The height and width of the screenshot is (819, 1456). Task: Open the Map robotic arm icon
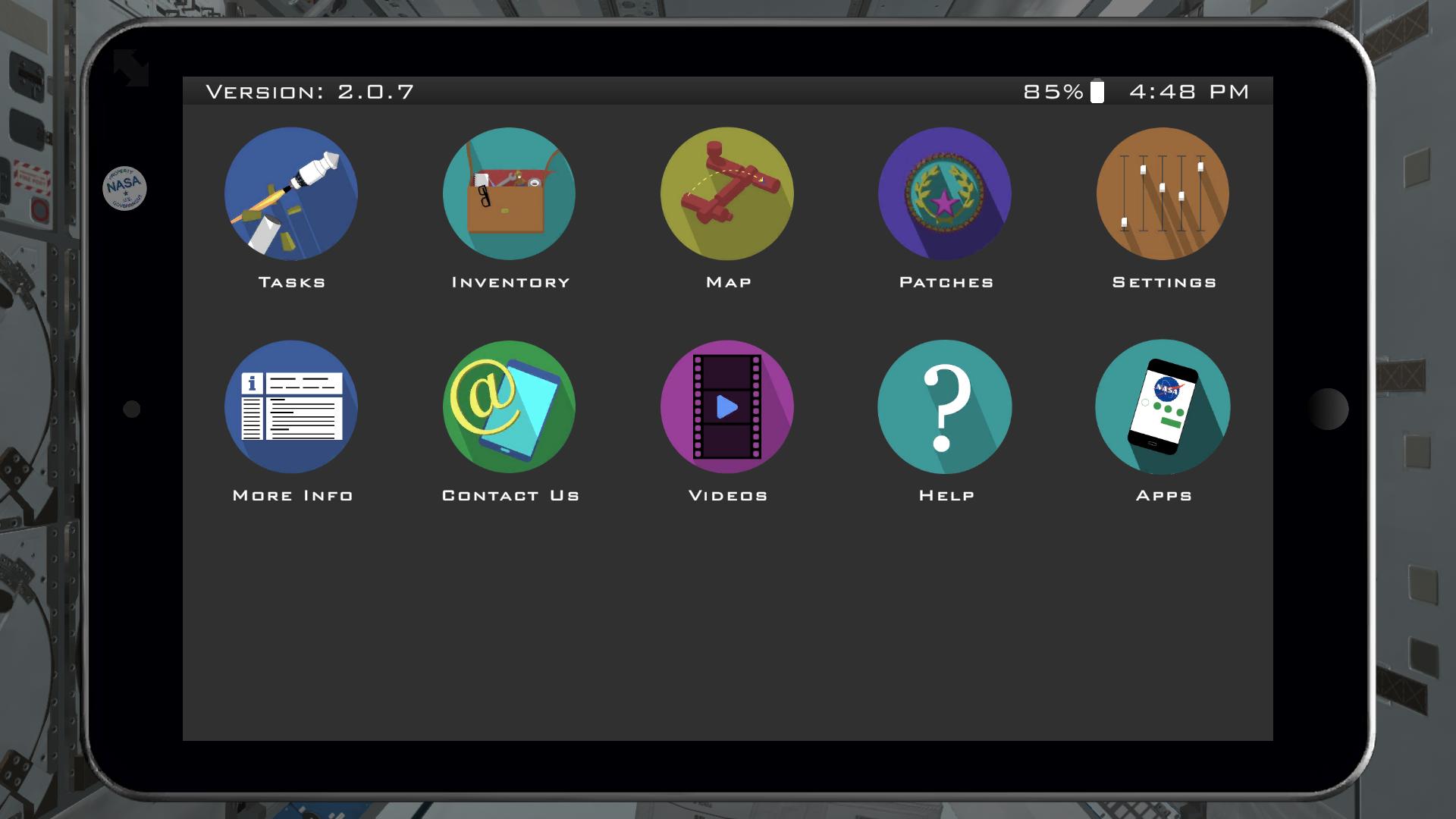click(x=727, y=193)
